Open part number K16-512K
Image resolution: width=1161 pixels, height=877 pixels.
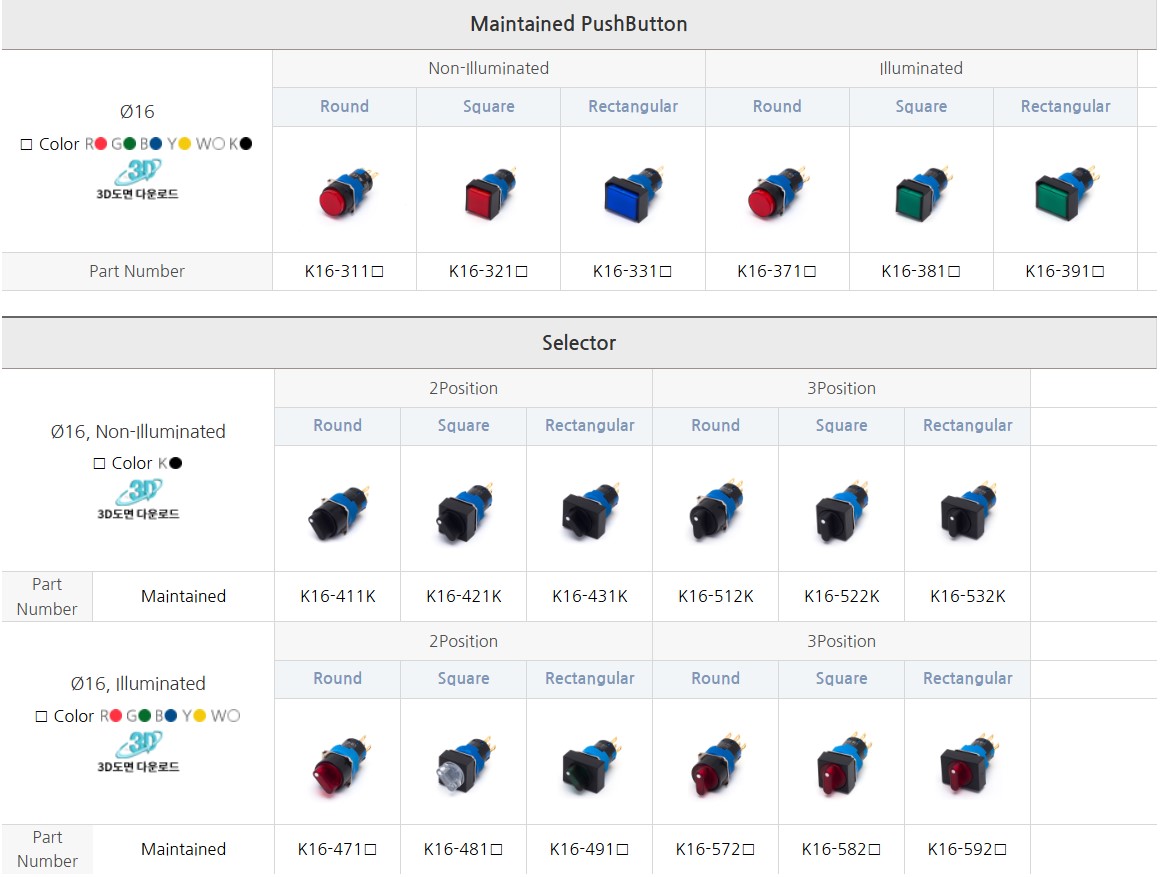click(x=716, y=596)
